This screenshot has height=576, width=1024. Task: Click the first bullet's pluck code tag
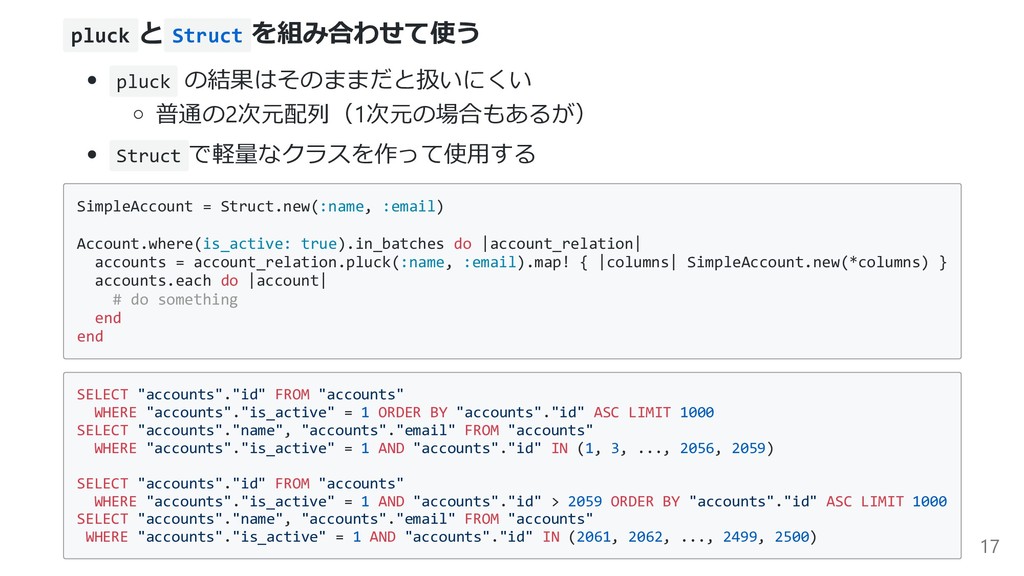tap(143, 82)
